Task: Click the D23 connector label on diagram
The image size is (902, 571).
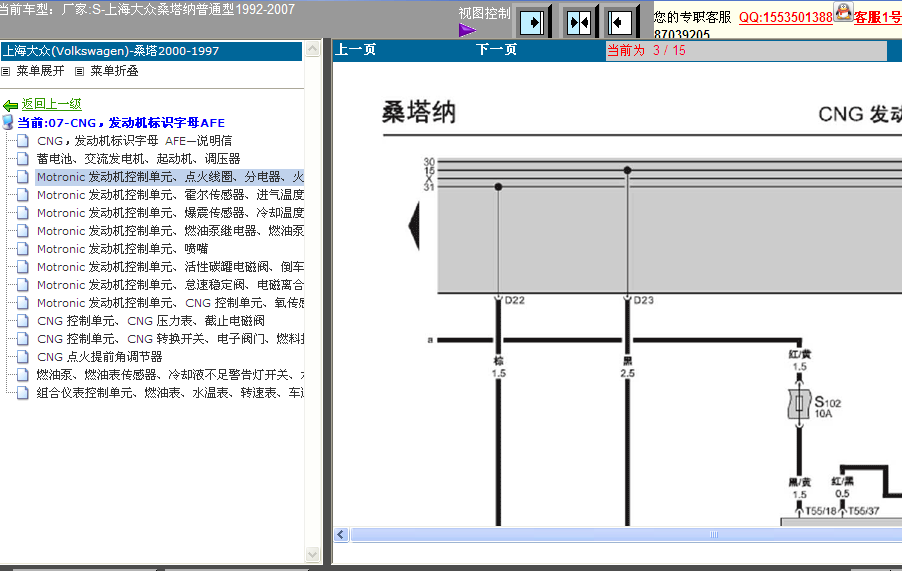Action: point(643,300)
